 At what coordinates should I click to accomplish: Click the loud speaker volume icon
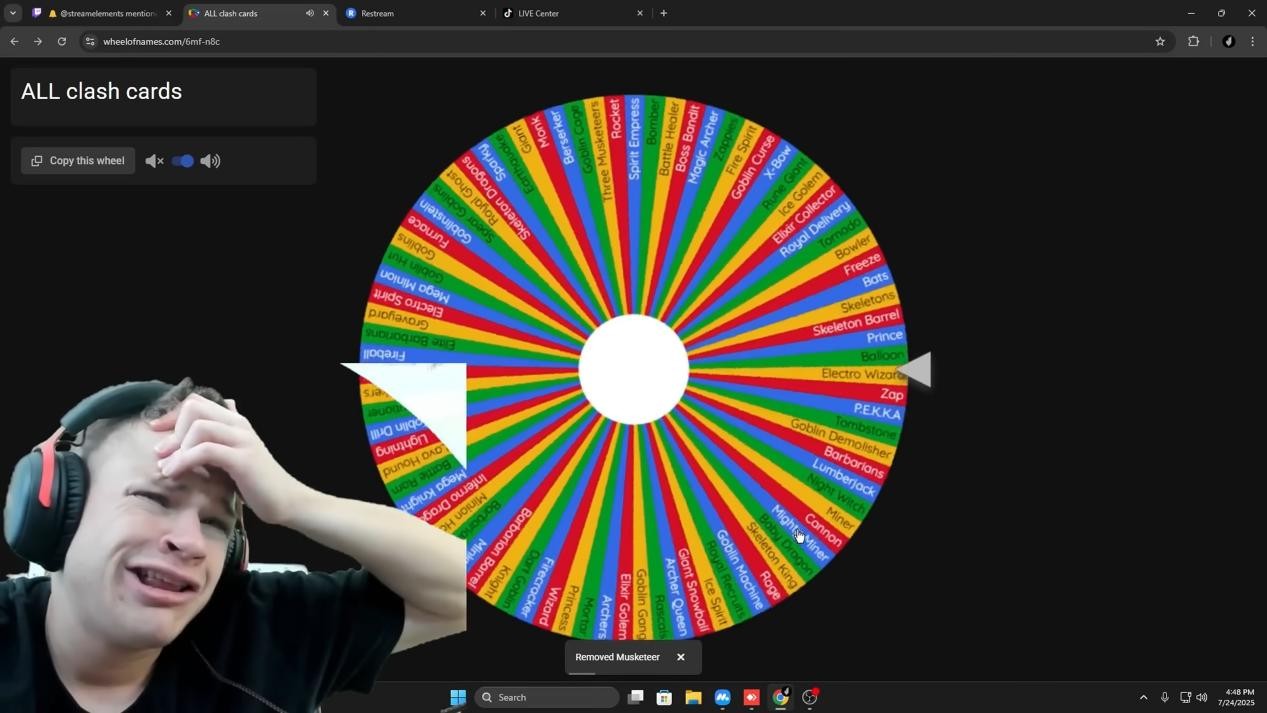click(210, 161)
